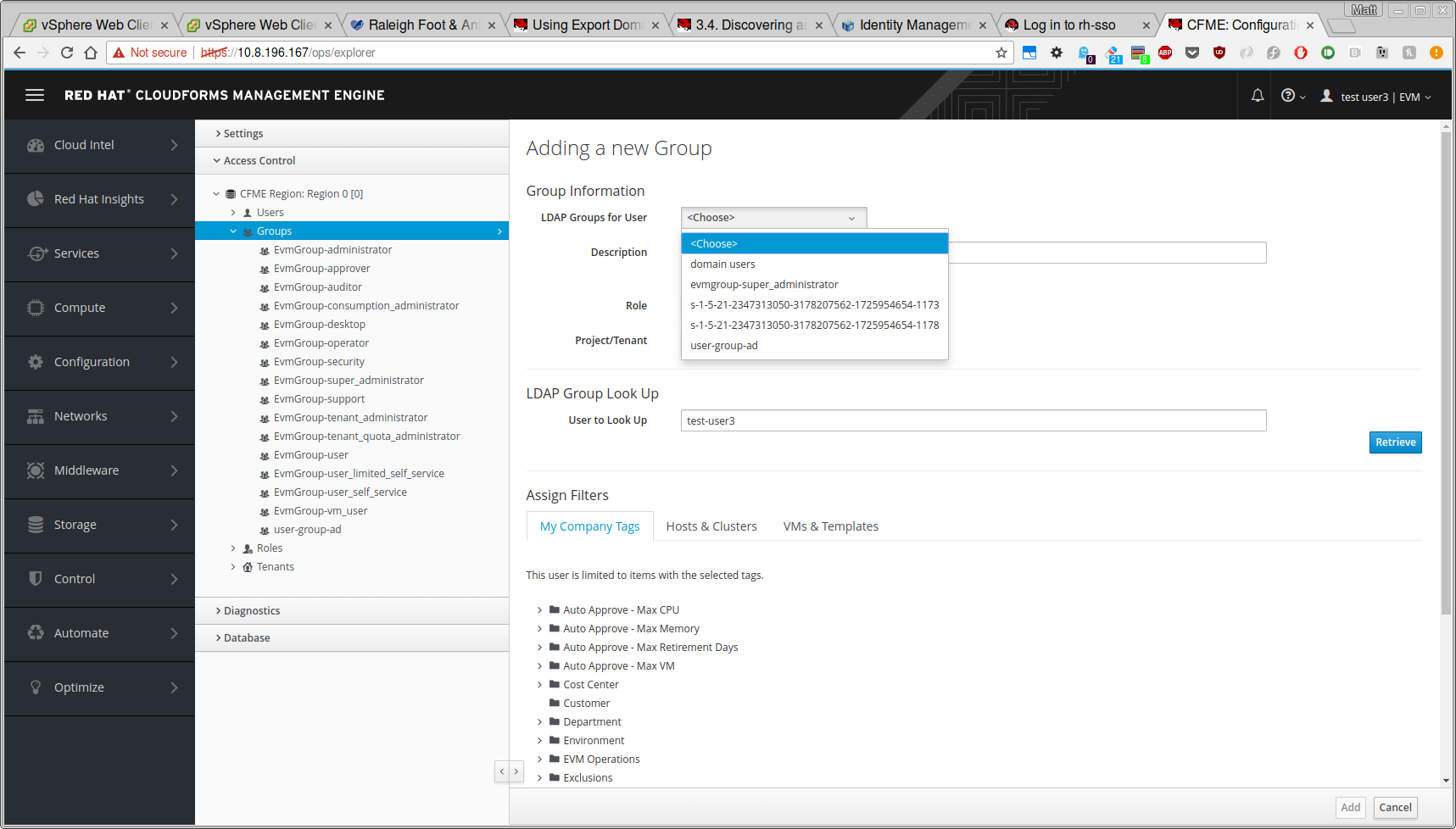Expand the Cost Center tag folder
This screenshot has height=829, width=1456.
pos(539,685)
